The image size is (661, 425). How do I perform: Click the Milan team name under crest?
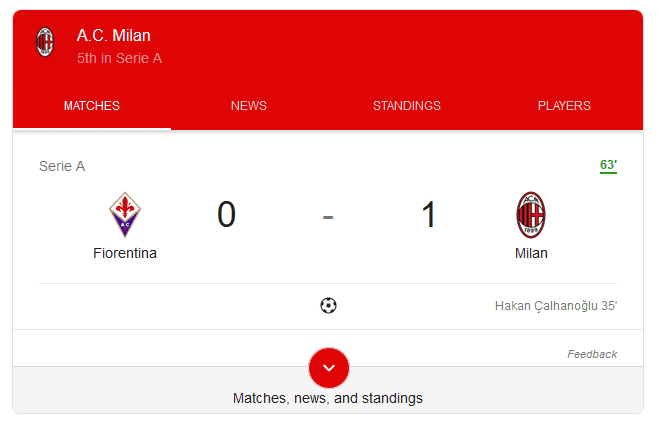coord(531,253)
